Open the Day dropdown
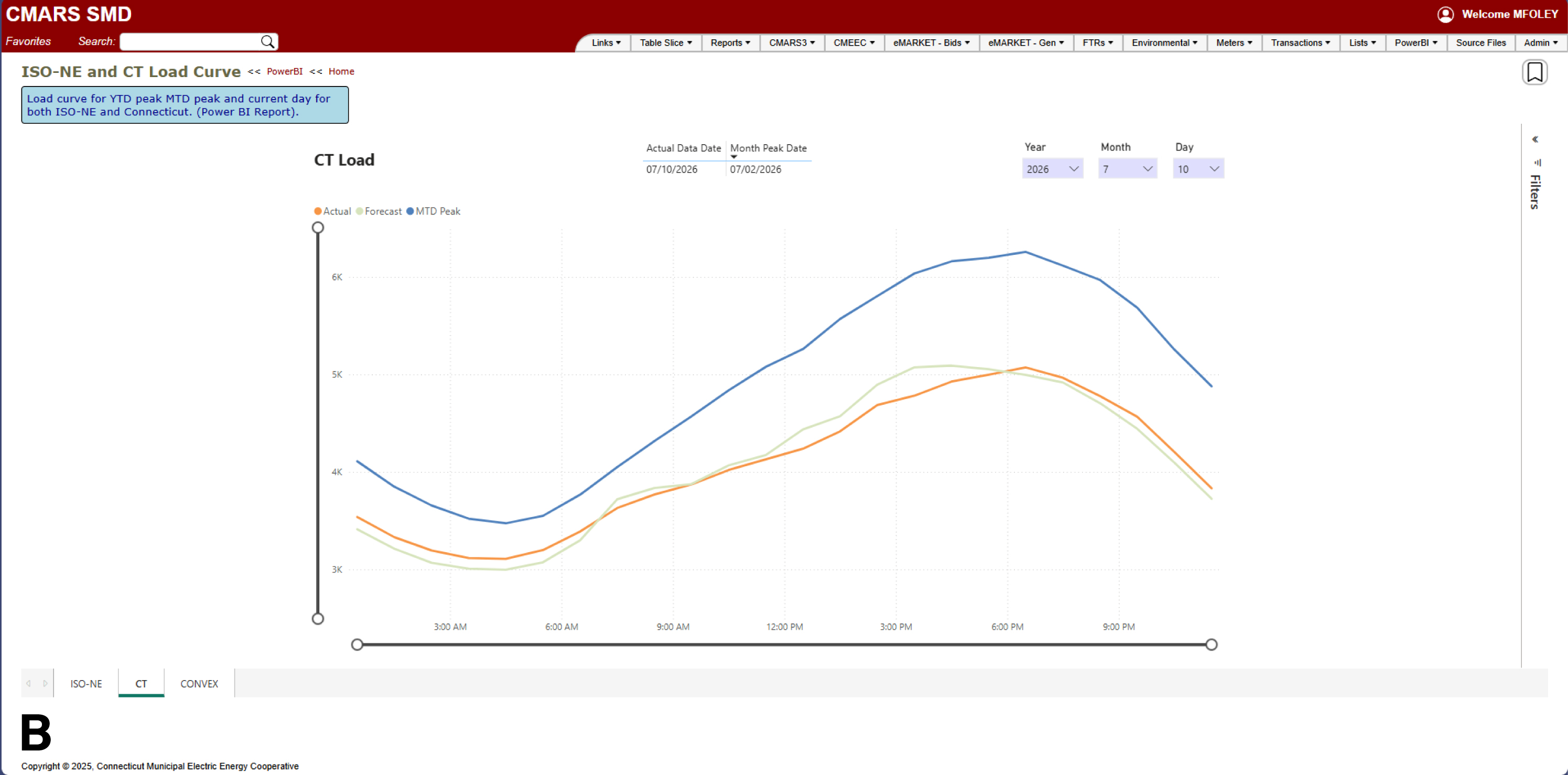Screen dimensions: 1568x775 tap(1198, 169)
